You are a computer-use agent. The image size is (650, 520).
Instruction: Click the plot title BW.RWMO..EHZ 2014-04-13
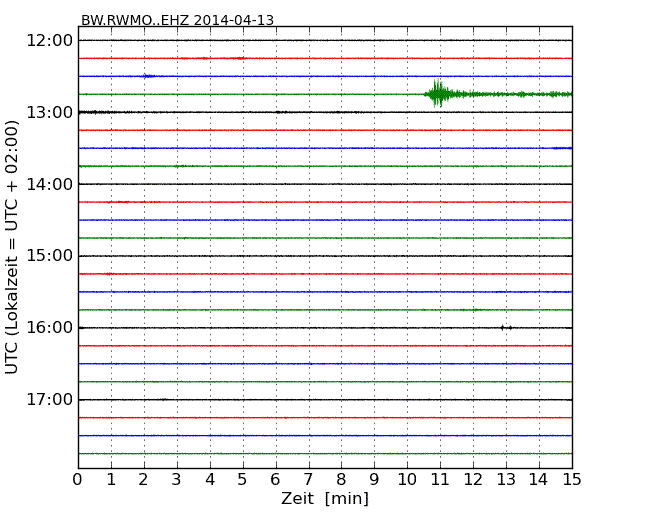click(x=177, y=20)
